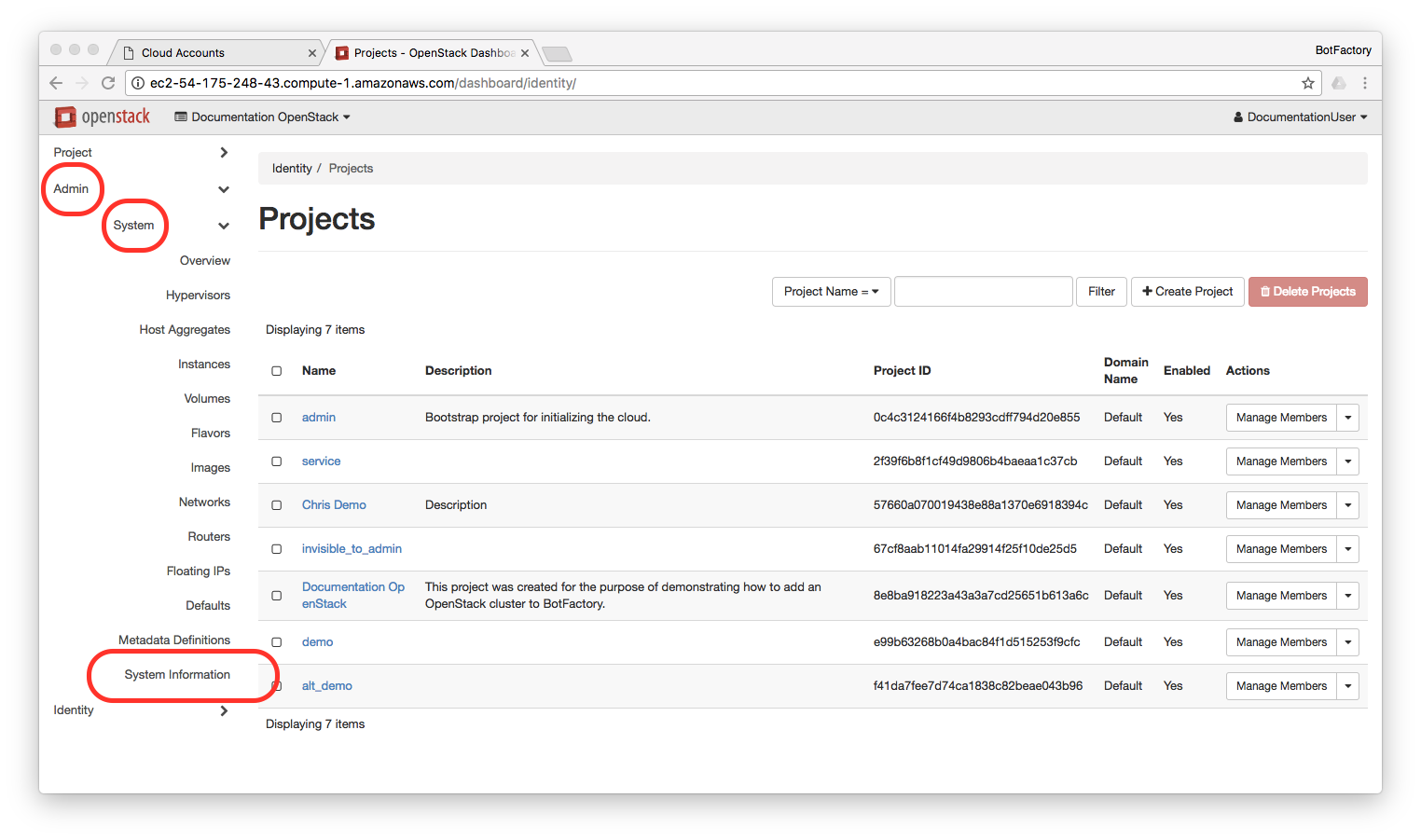Click the filter text input field
1421x840 pixels.
tap(983, 292)
